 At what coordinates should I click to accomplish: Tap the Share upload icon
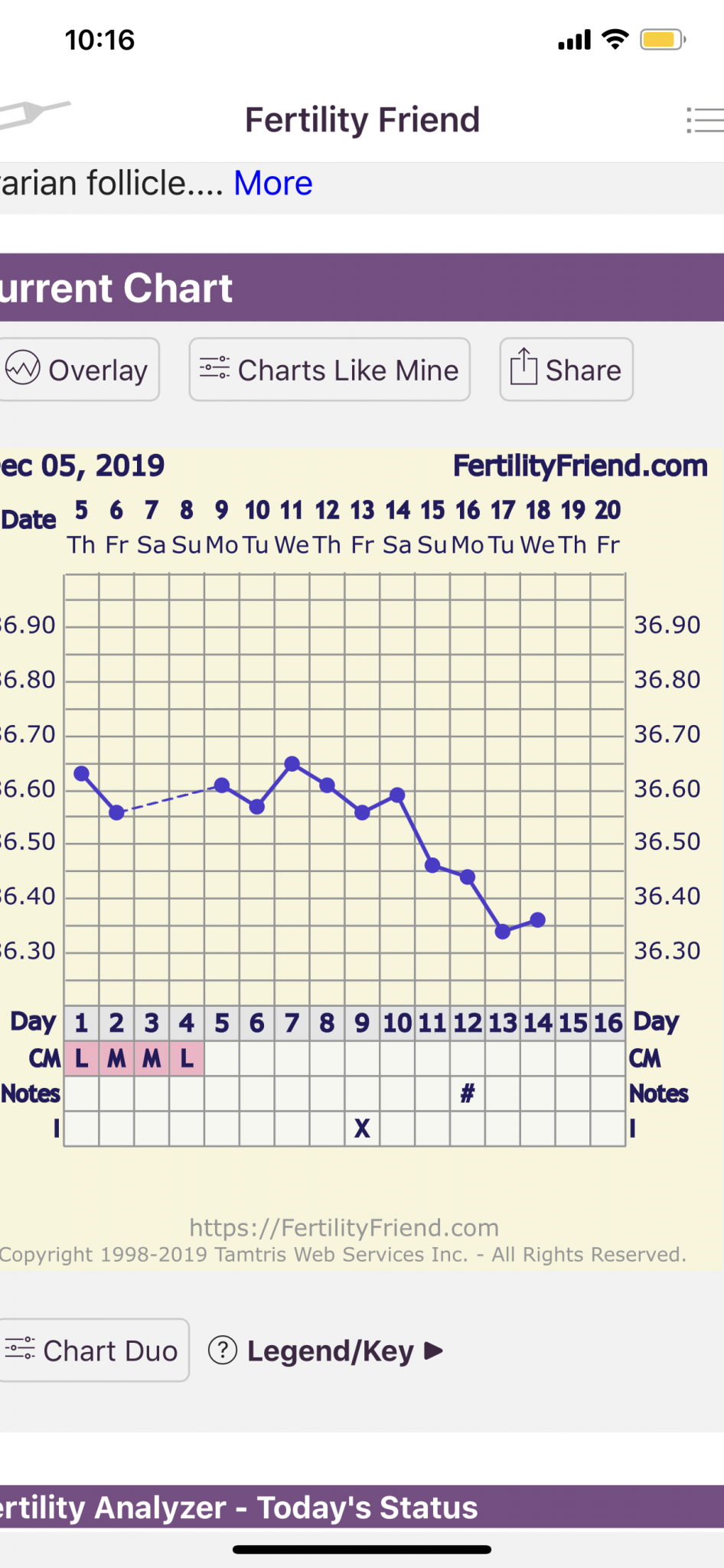coord(523,367)
